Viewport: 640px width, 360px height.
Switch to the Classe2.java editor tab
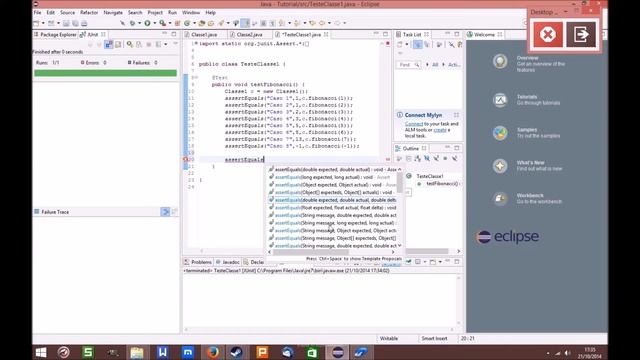pos(249,35)
